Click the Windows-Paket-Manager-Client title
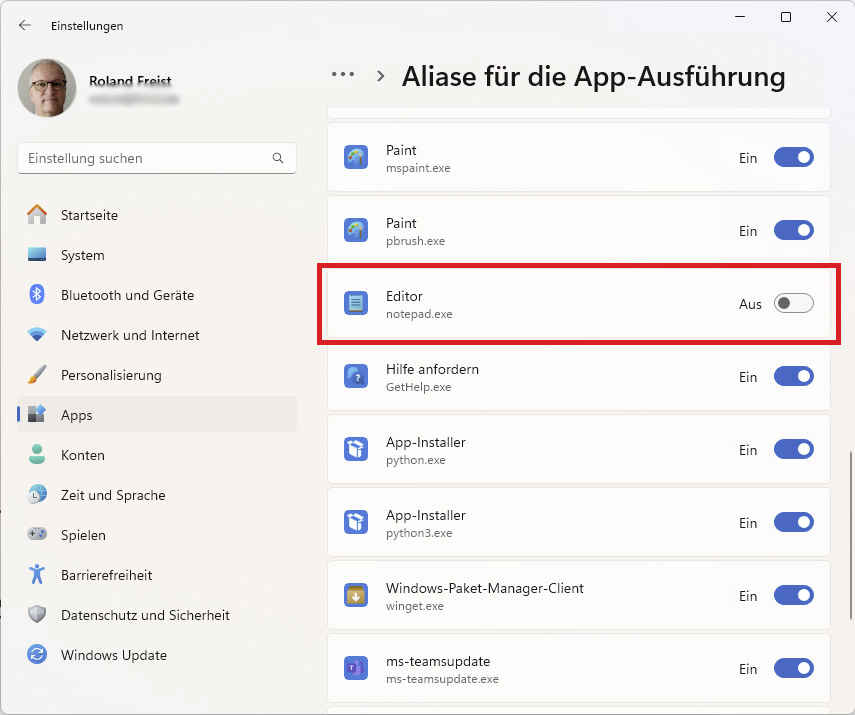Viewport: 855px width, 715px height. click(x=485, y=588)
